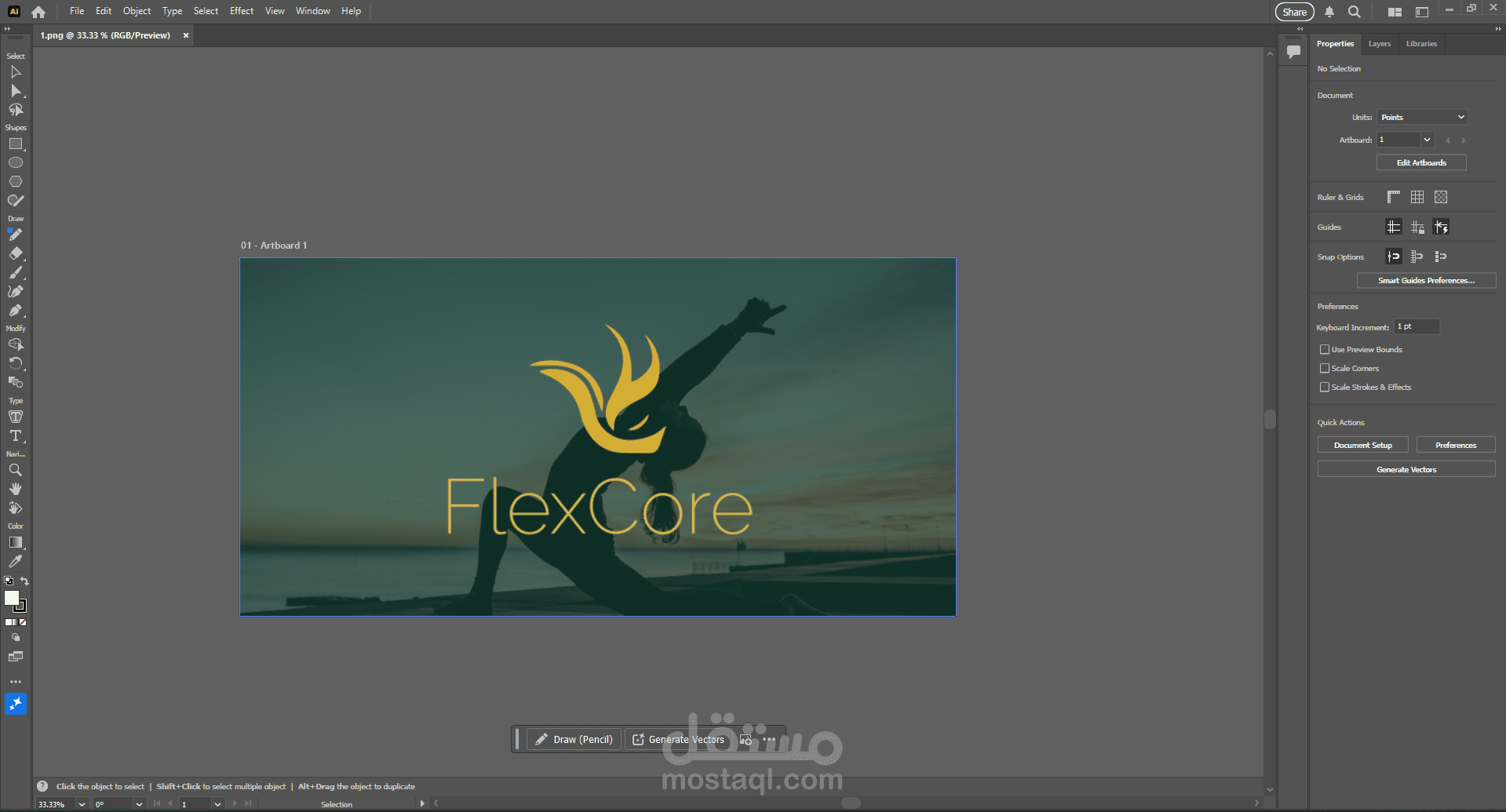This screenshot has height=812, width=1506.
Task: Toggle Snap to Pixel option
Action: pos(1441,257)
